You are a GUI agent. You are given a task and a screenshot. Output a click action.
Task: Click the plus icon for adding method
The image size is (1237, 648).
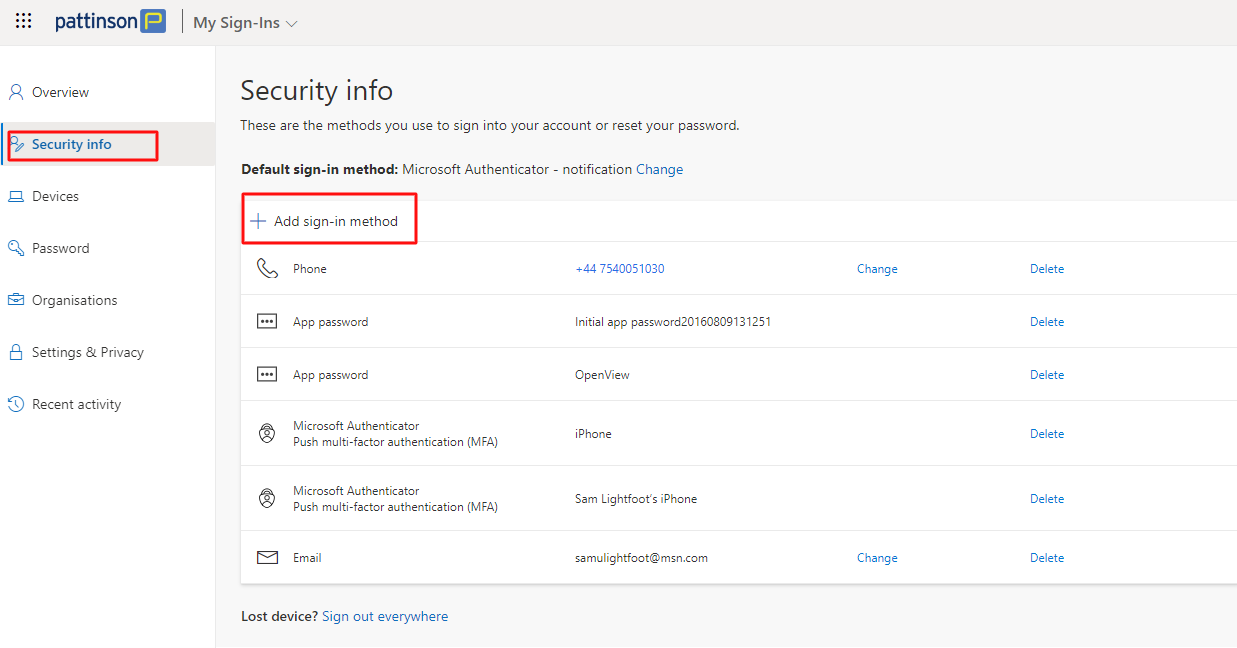point(258,221)
